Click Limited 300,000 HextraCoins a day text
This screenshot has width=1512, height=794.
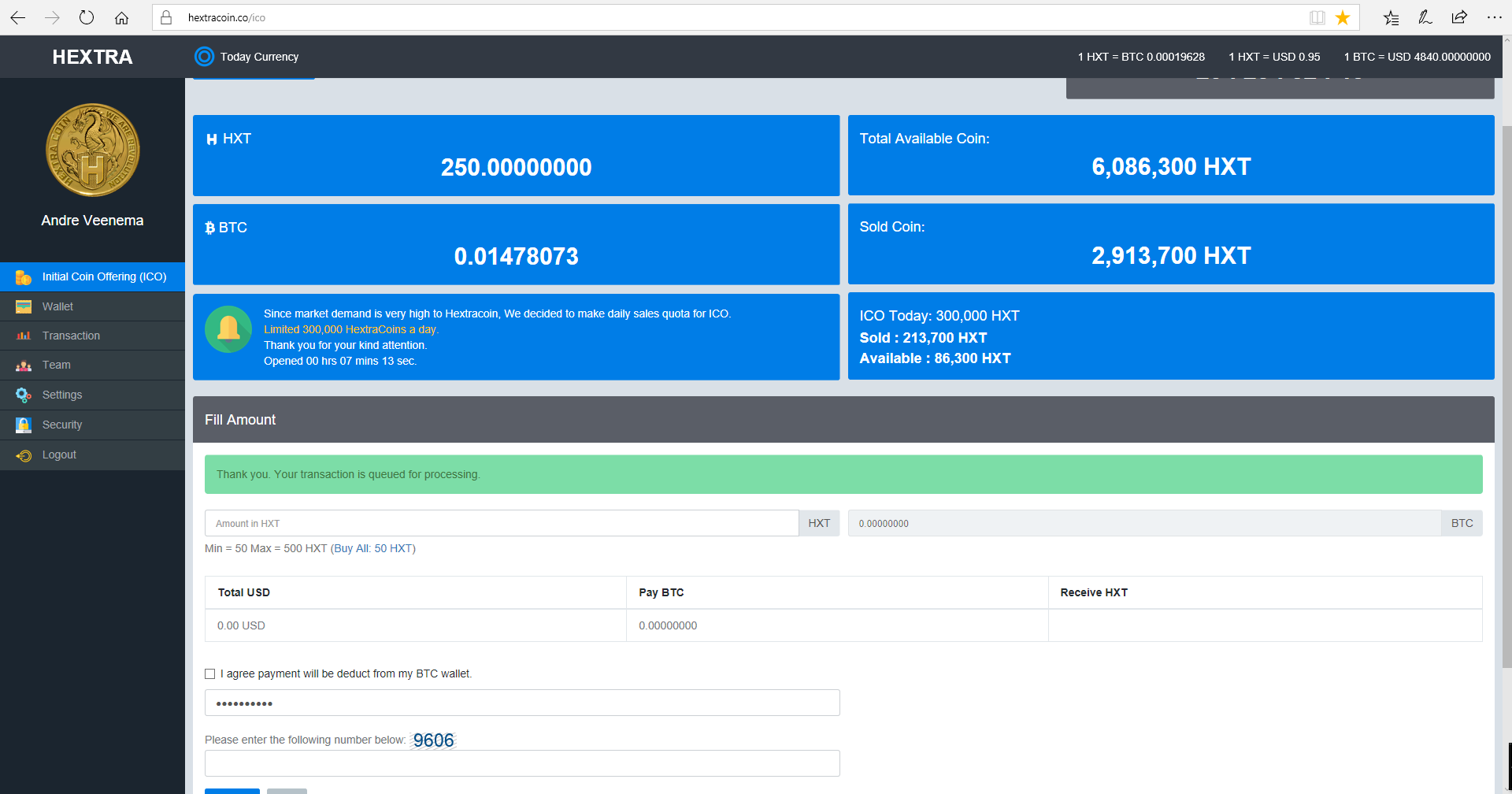tap(351, 329)
